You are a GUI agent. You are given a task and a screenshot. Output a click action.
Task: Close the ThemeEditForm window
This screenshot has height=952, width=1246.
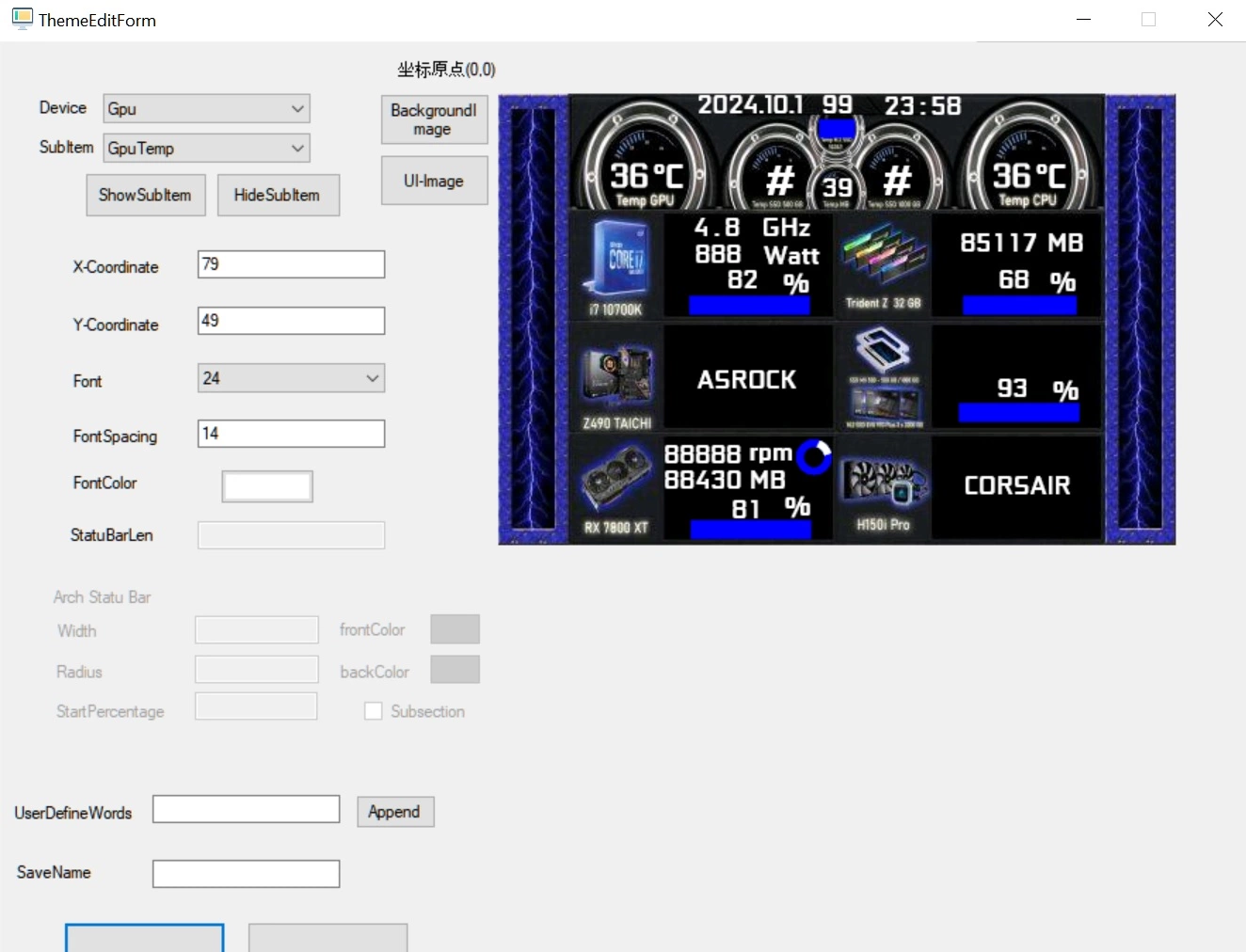click(1215, 20)
